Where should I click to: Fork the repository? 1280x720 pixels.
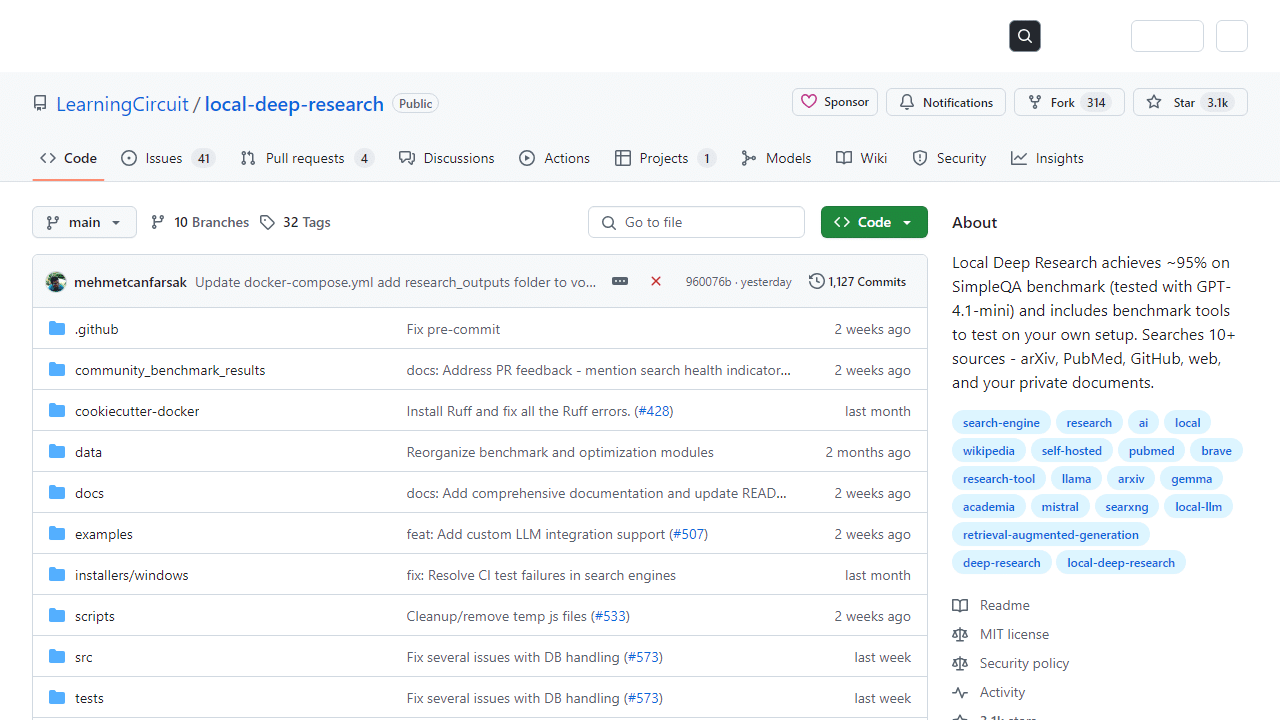(1069, 102)
